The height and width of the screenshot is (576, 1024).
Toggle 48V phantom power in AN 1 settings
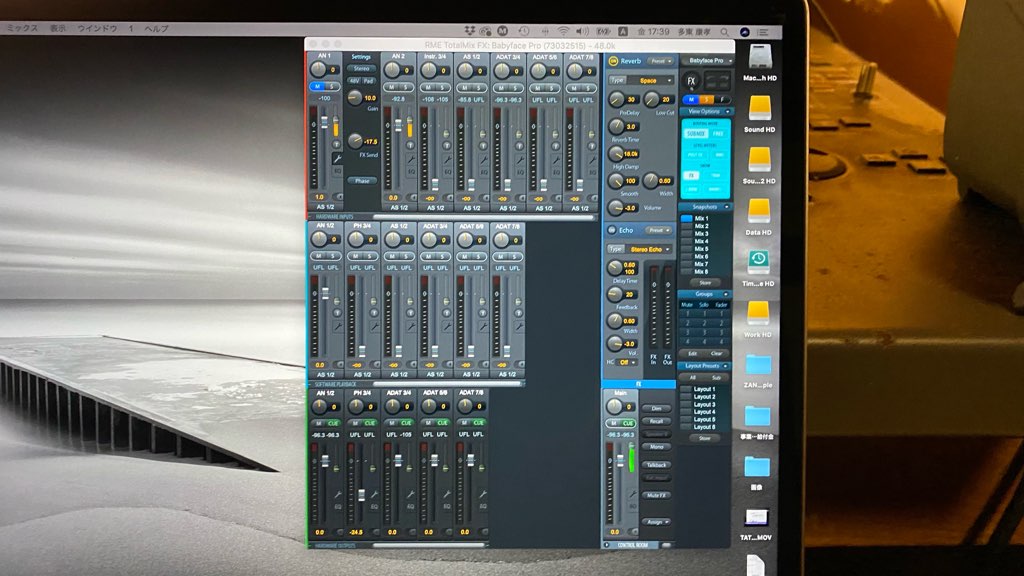point(354,81)
